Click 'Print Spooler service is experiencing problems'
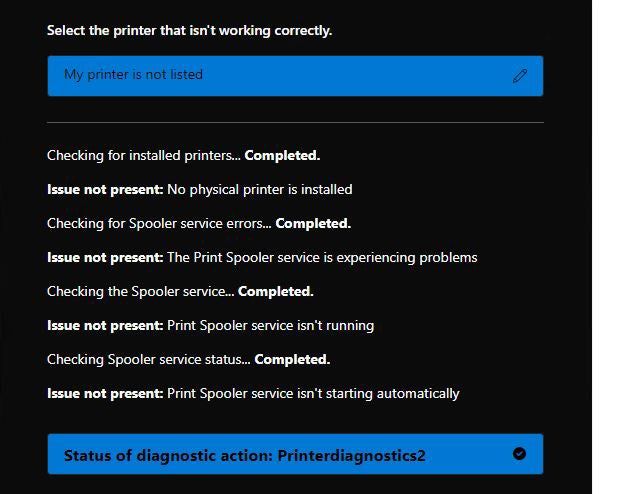 pyautogui.click(x=322, y=257)
